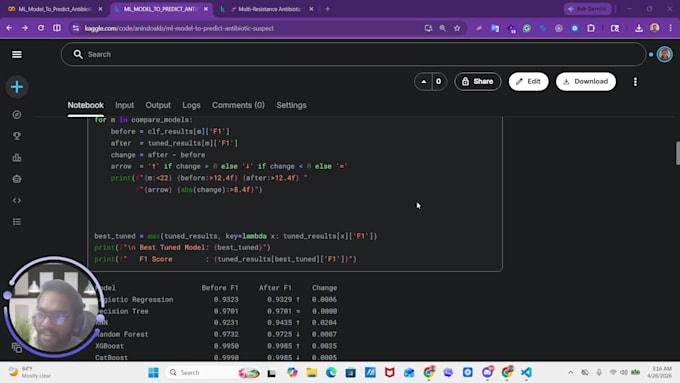The image size is (680, 383).
Task: Open Visual Studio Code from the taskbar
Action: [526, 373]
